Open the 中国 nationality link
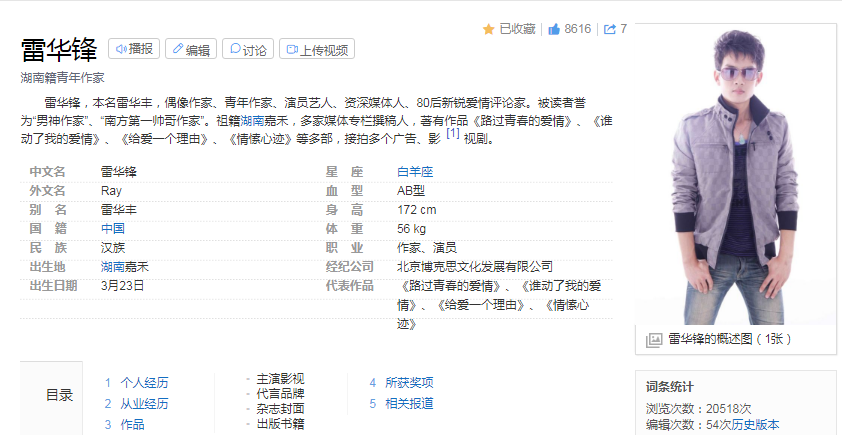This screenshot has width=842, height=435. tap(113, 229)
